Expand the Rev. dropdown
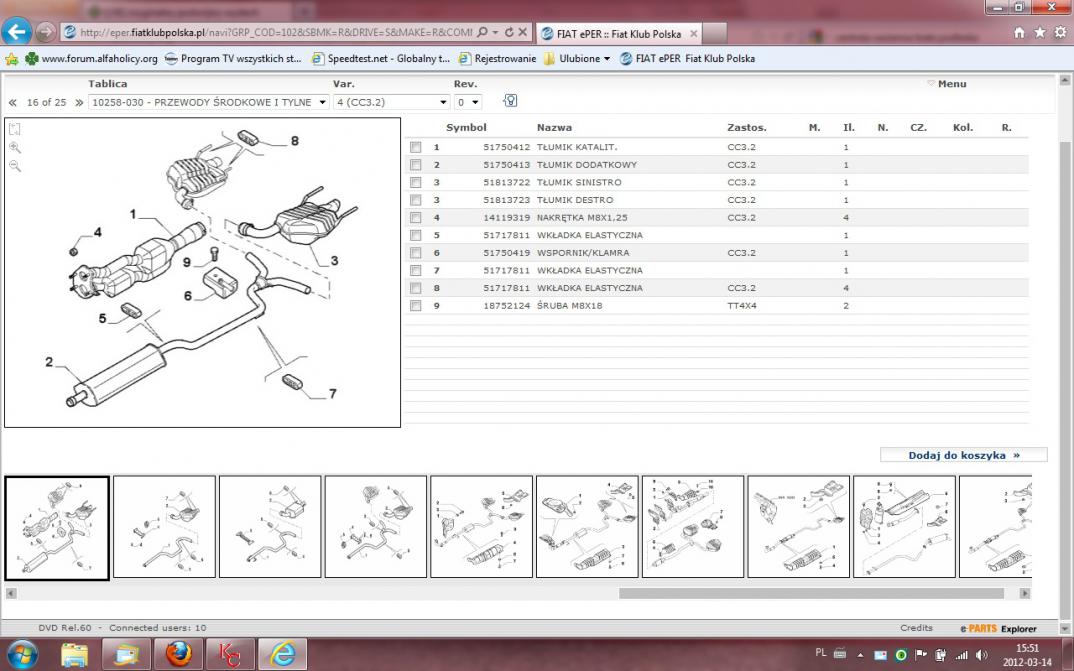The image size is (1074, 671). pos(468,102)
